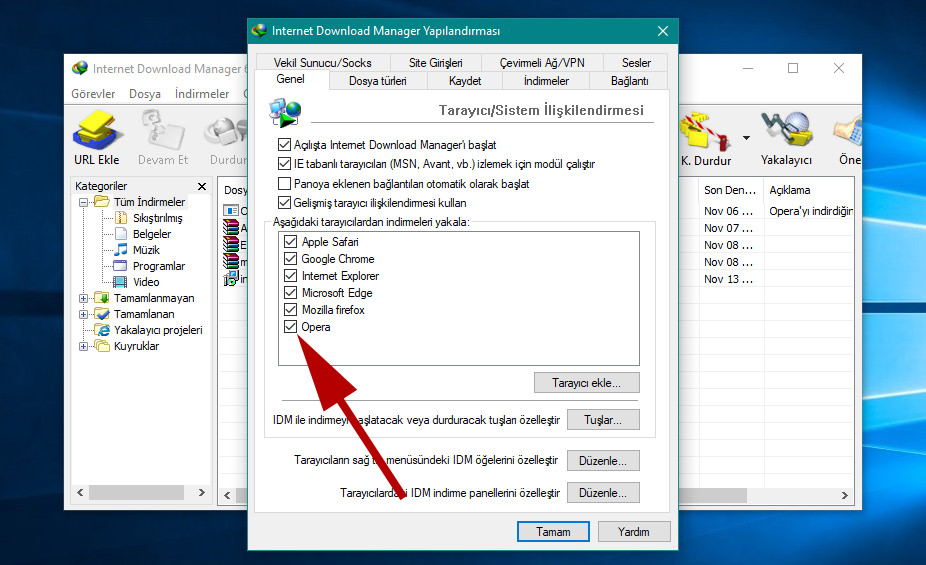The image size is (926, 565).
Task: Switch to İndirmeler tab
Action: point(546,81)
